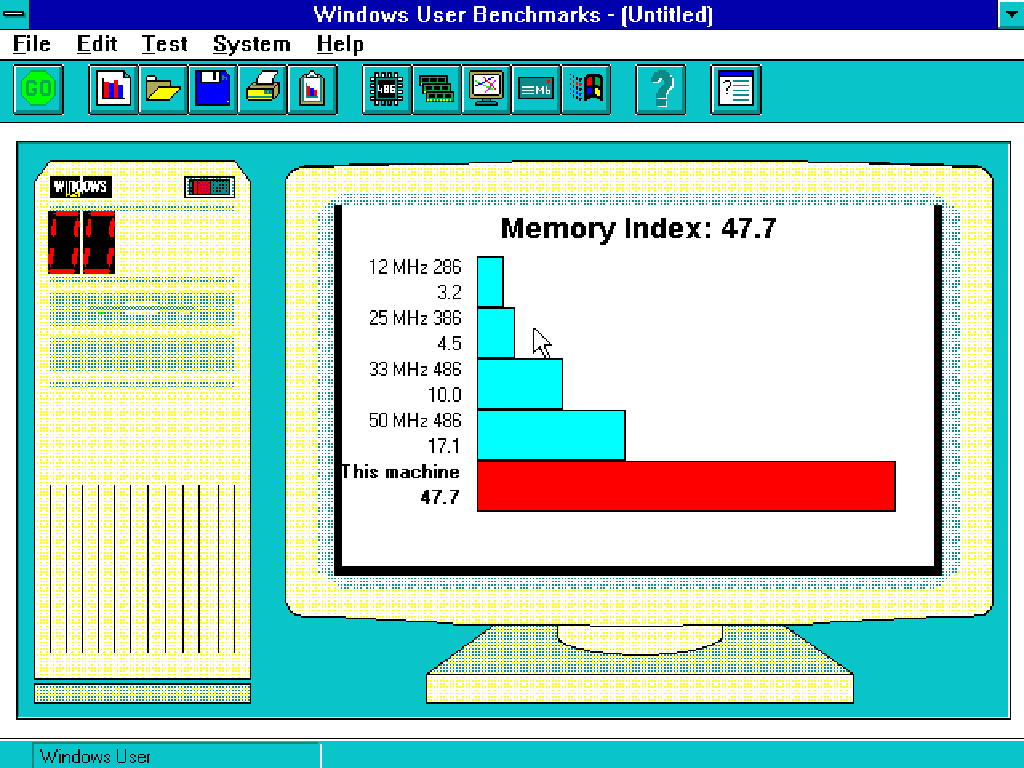The height and width of the screenshot is (768, 1024).
Task: Click the '25 MHz 386' label
Action: (415, 318)
